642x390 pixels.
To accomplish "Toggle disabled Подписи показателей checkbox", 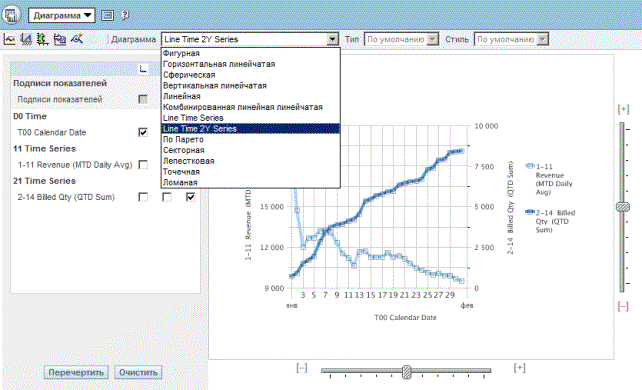I will (143, 99).
